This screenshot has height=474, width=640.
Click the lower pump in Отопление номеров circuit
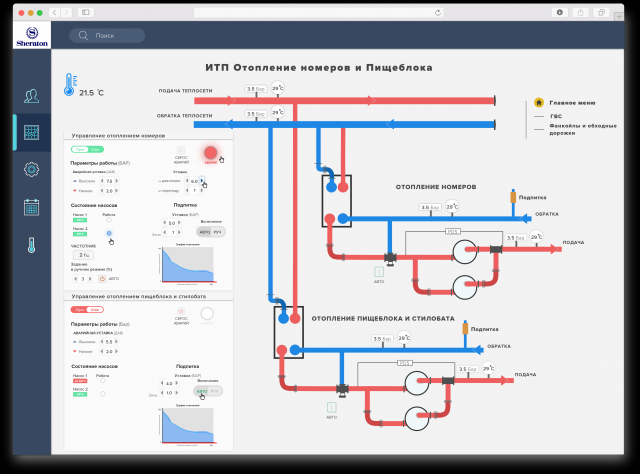tap(464, 287)
